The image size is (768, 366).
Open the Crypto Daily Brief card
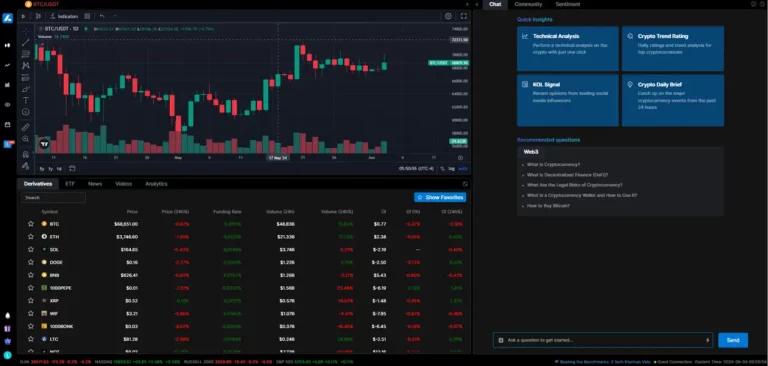pos(673,100)
